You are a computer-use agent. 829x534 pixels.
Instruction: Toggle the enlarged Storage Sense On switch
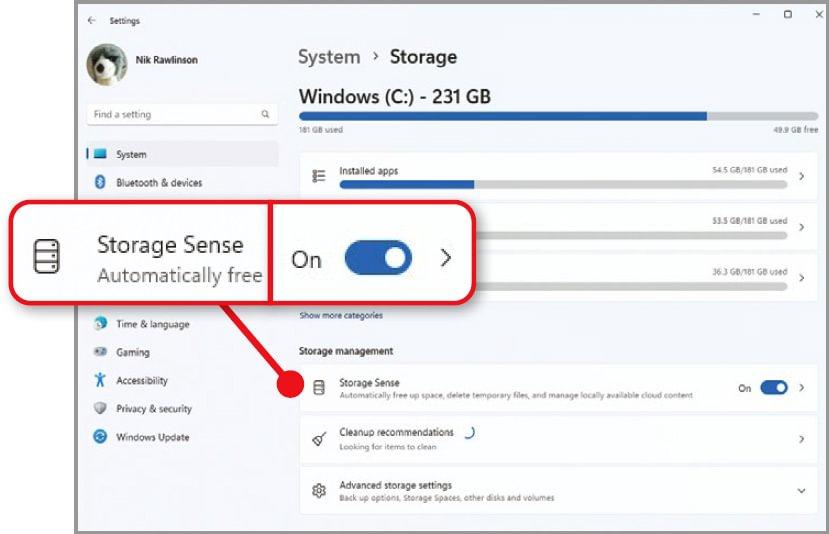click(x=378, y=258)
